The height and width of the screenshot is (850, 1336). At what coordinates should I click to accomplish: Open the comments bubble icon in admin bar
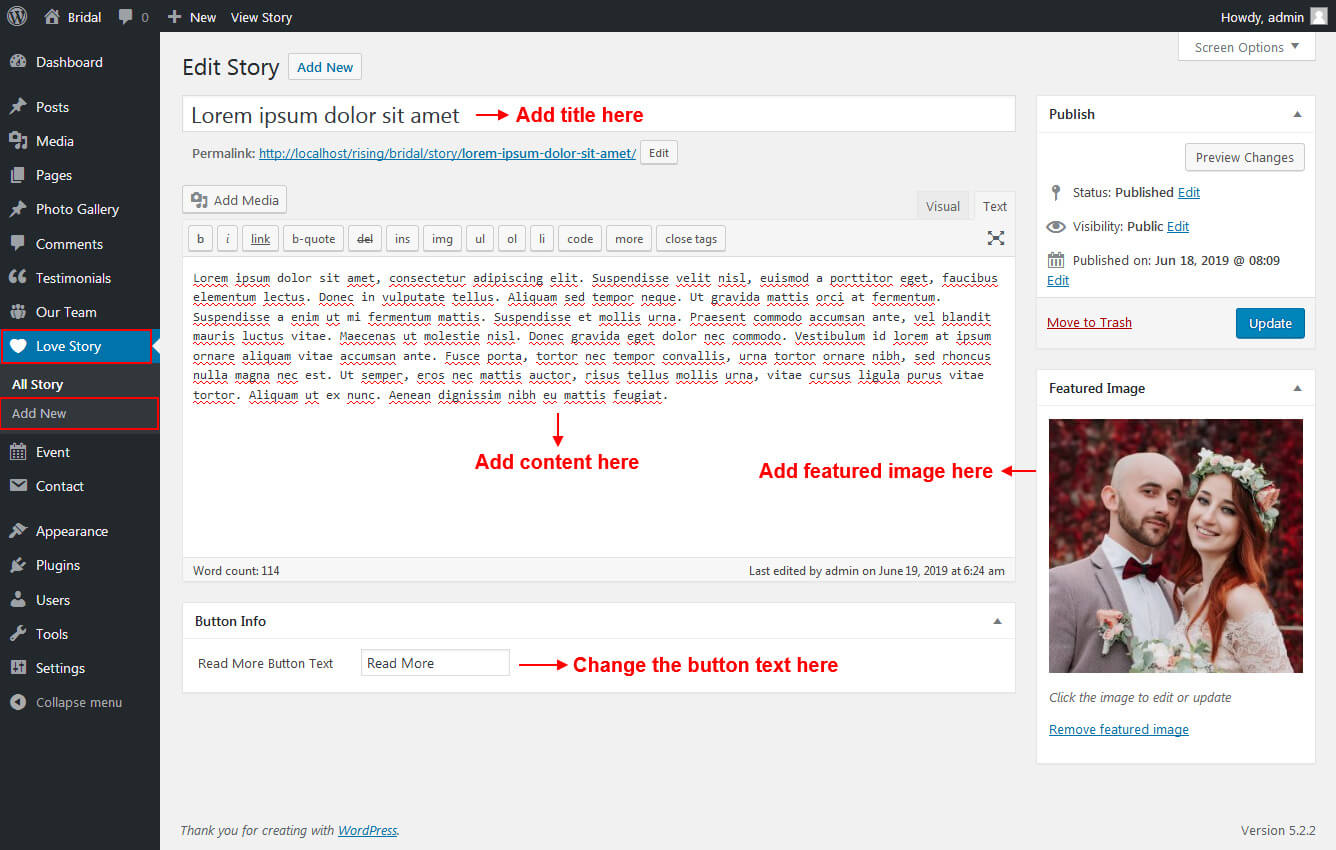pos(126,17)
